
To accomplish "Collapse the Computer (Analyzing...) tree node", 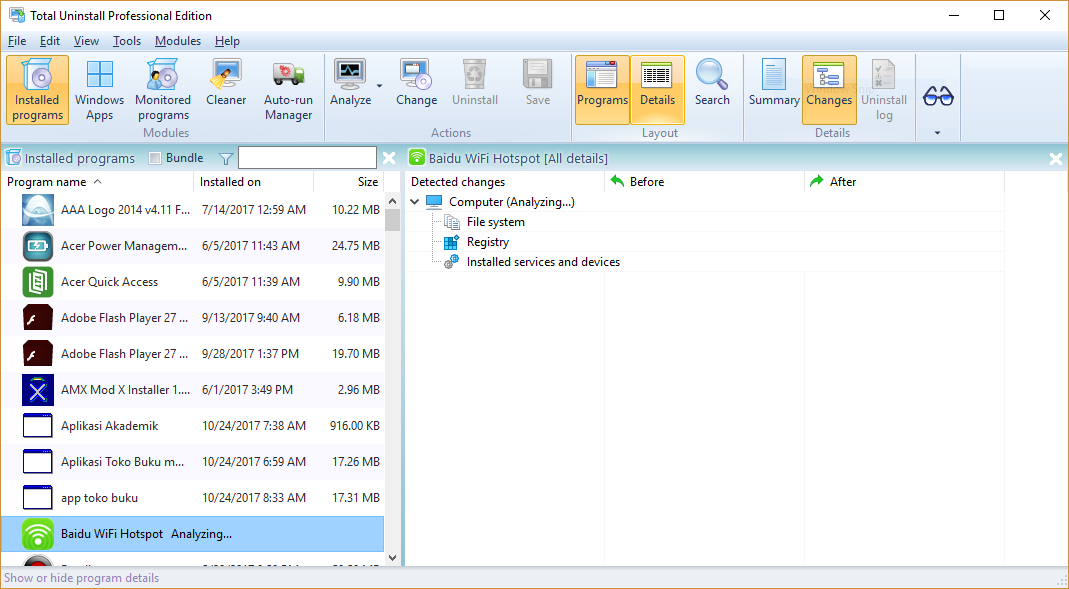I will click(415, 202).
